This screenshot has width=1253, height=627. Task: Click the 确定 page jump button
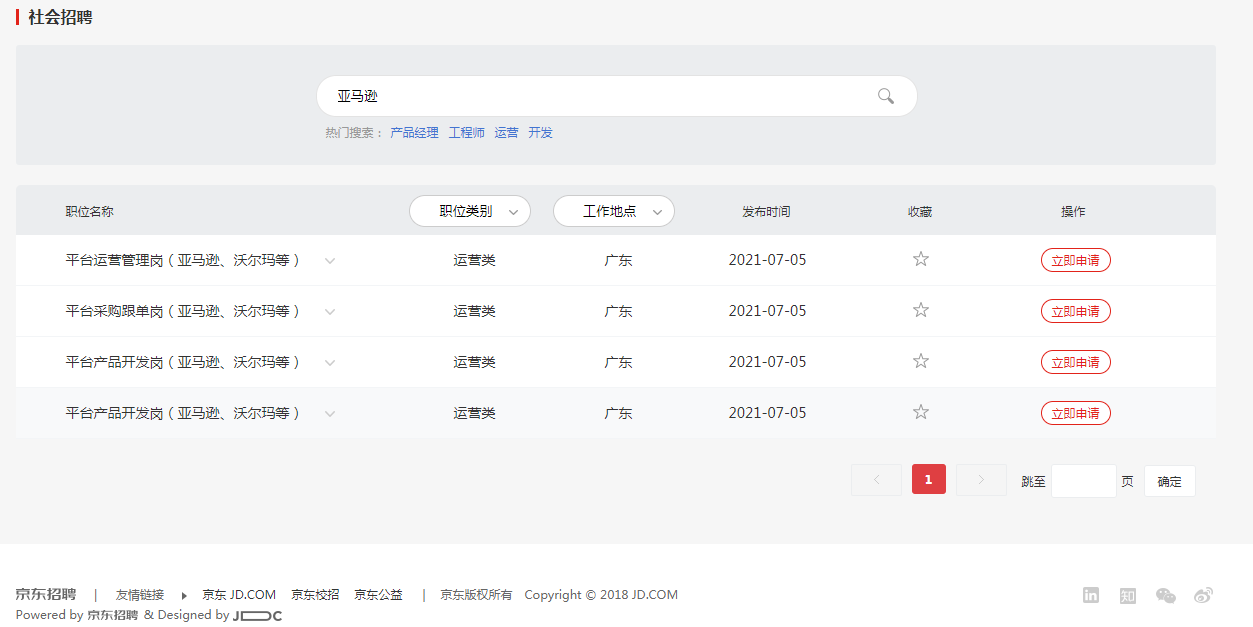[1169, 481]
